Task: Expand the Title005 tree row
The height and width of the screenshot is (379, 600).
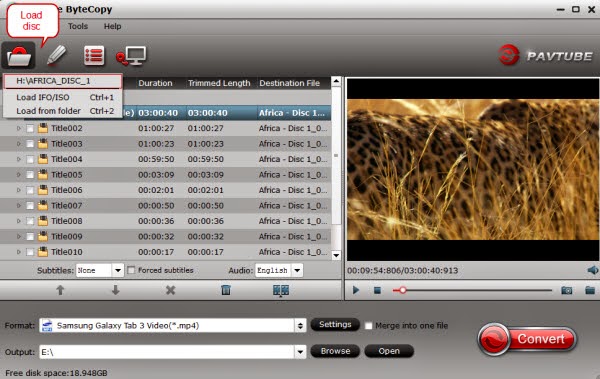Action: pos(18,175)
